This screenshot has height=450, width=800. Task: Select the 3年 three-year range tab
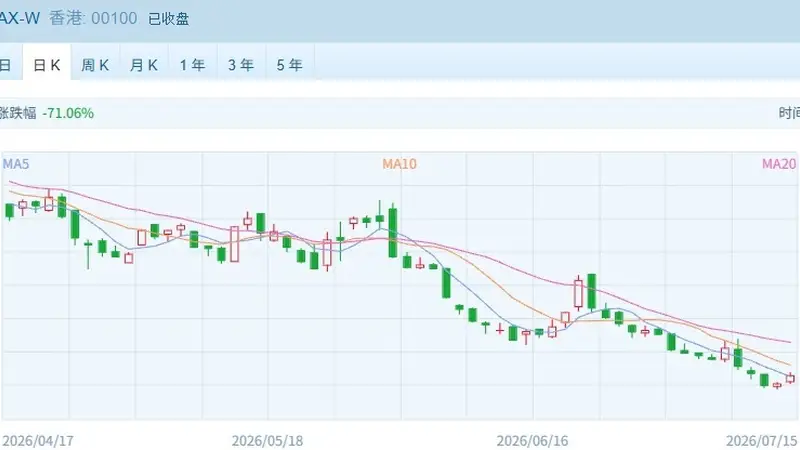[x=241, y=65]
